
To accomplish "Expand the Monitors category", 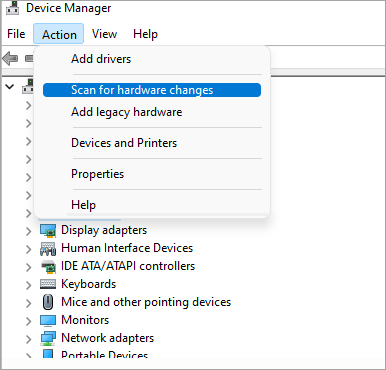I will [29, 320].
